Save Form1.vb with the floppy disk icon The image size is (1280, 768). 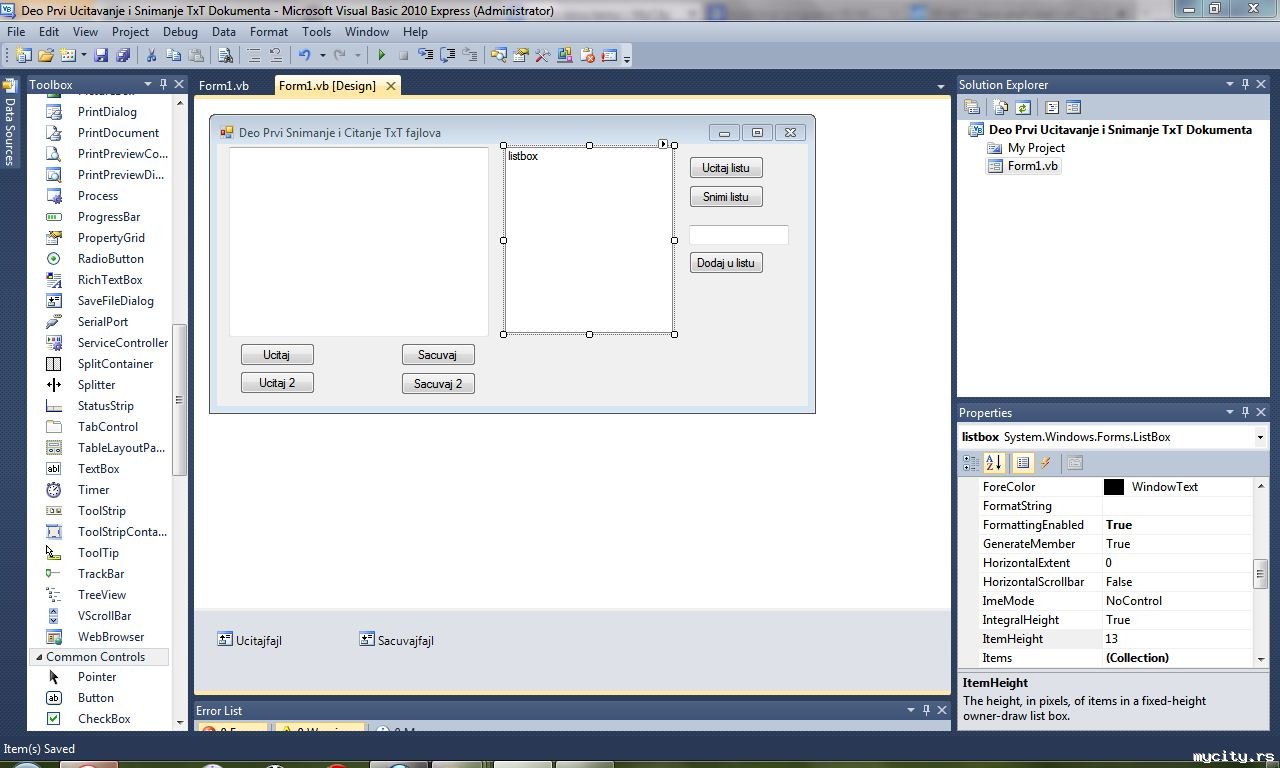pyautogui.click(x=101, y=56)
